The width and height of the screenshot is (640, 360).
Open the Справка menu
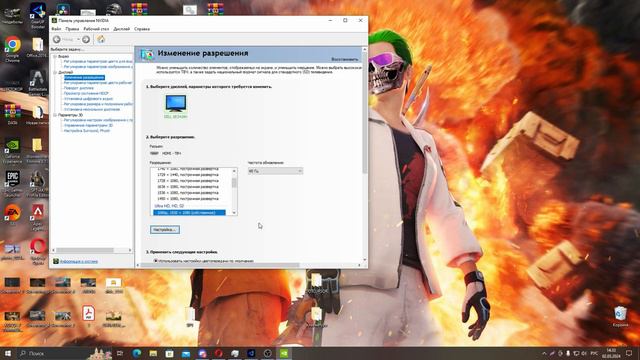[142, 29]
